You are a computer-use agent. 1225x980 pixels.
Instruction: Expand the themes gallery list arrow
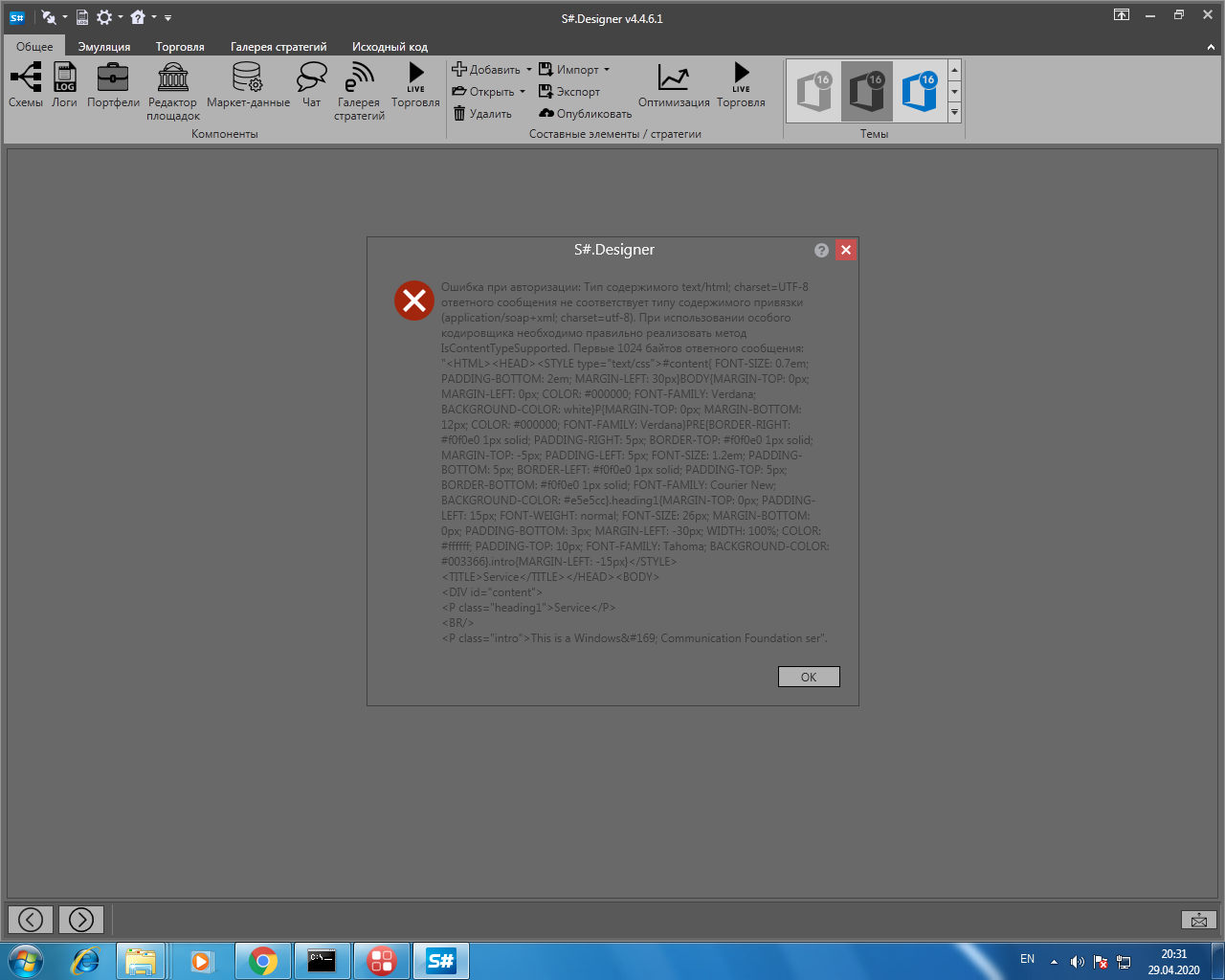tap(954, 113)
